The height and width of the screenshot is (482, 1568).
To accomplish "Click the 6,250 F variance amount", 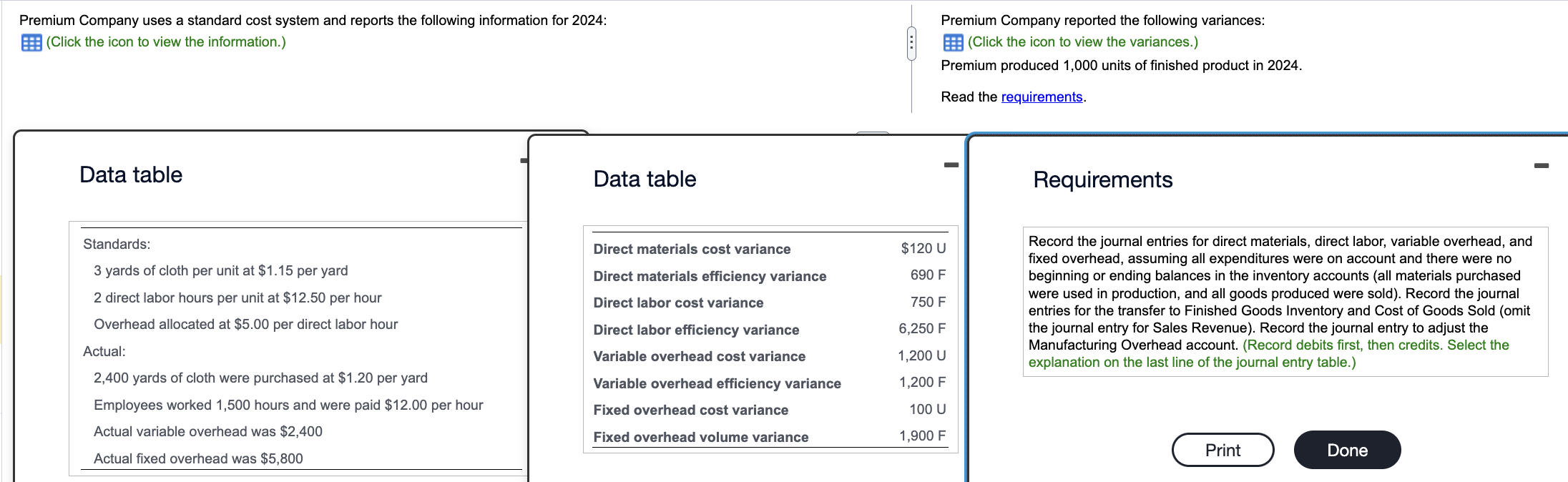I will (x=921, y=329).
